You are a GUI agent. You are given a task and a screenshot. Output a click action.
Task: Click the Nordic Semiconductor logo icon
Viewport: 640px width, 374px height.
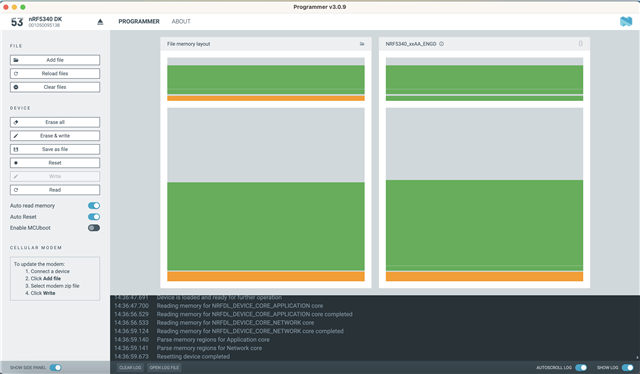pyautogui.click(x=626, y=21)
